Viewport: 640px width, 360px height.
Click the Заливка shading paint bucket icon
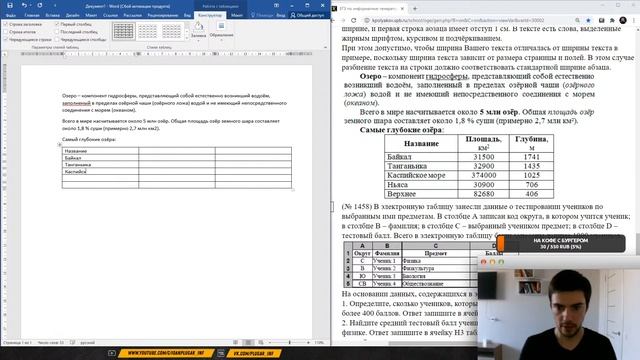click(198, 27)
